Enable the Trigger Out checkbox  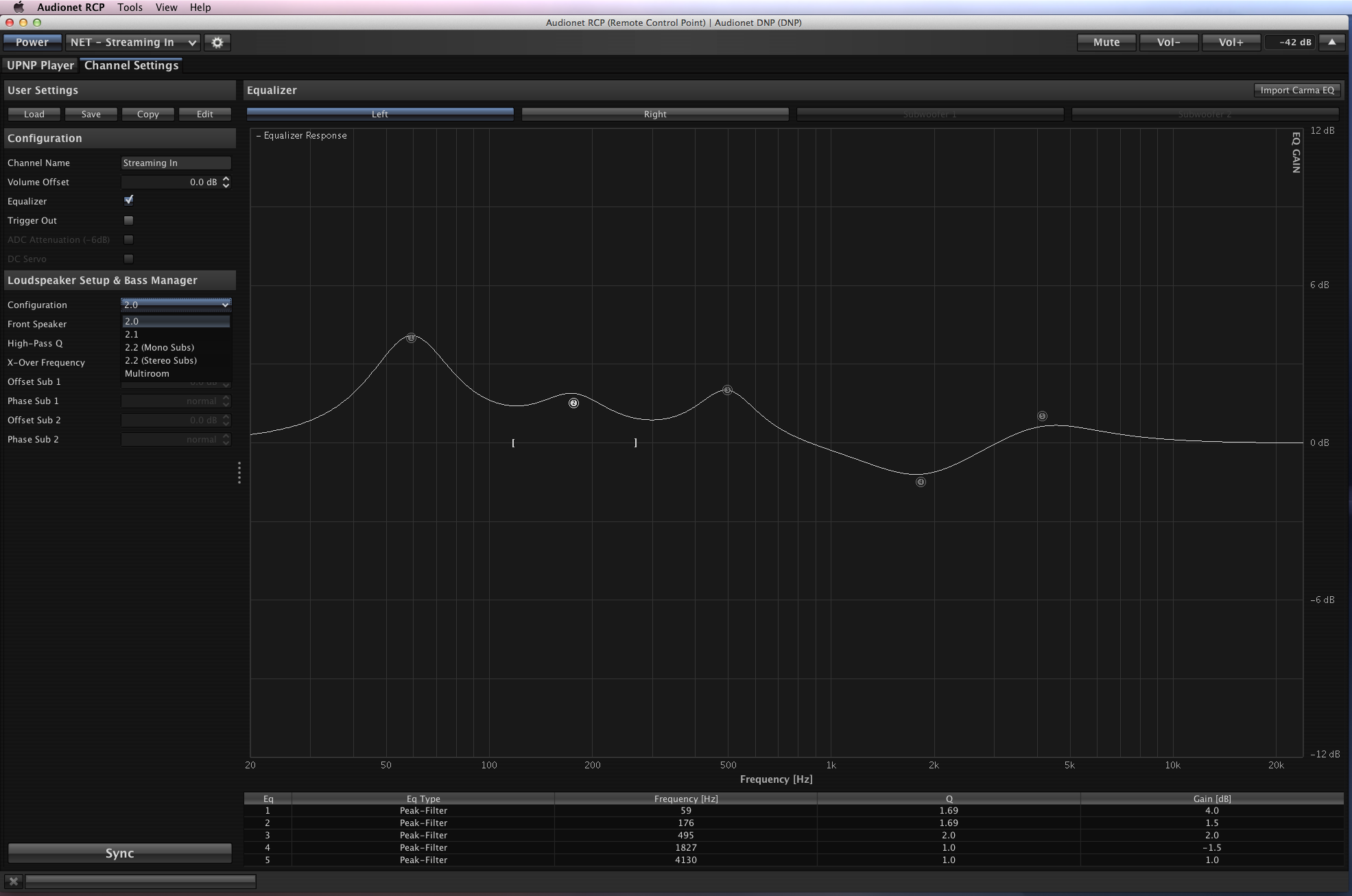[x=128, y=220]
